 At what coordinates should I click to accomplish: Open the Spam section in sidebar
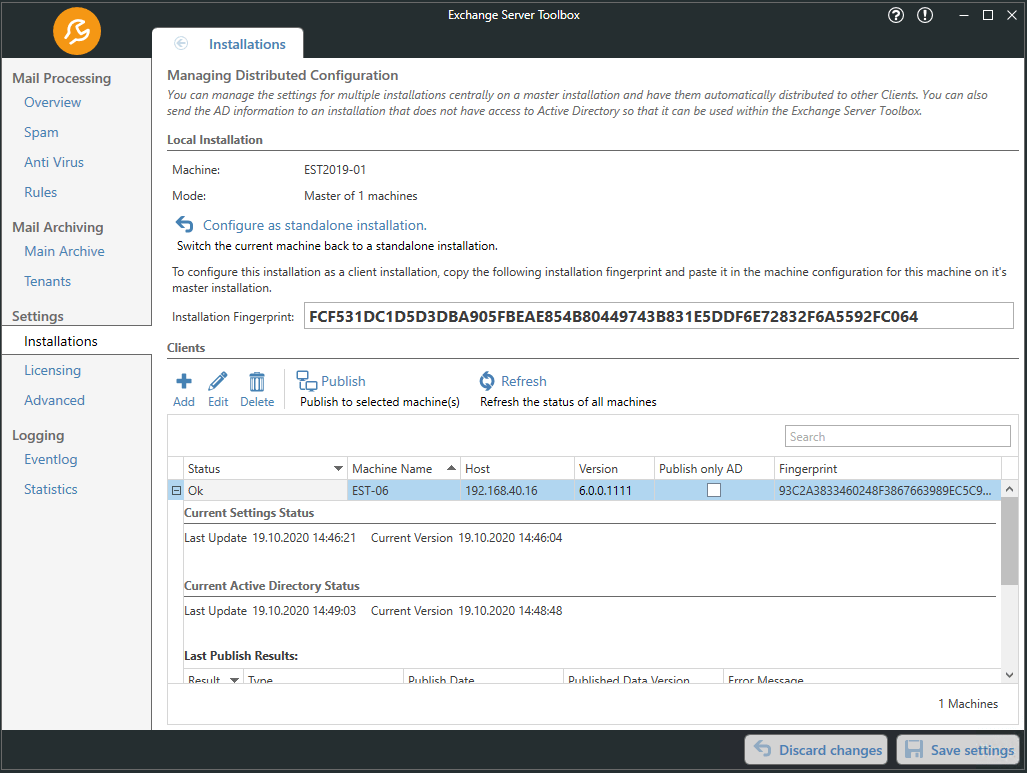click(41, 132)
